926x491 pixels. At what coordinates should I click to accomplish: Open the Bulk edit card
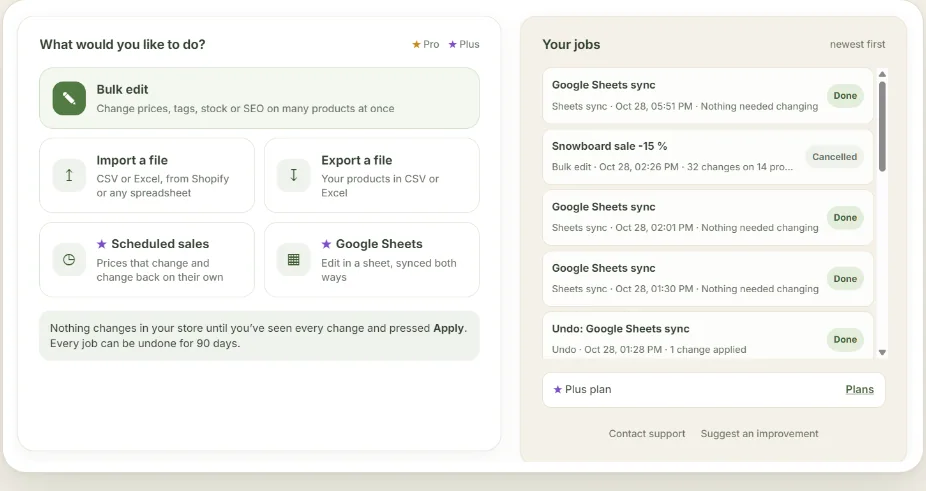click(259, 98)
